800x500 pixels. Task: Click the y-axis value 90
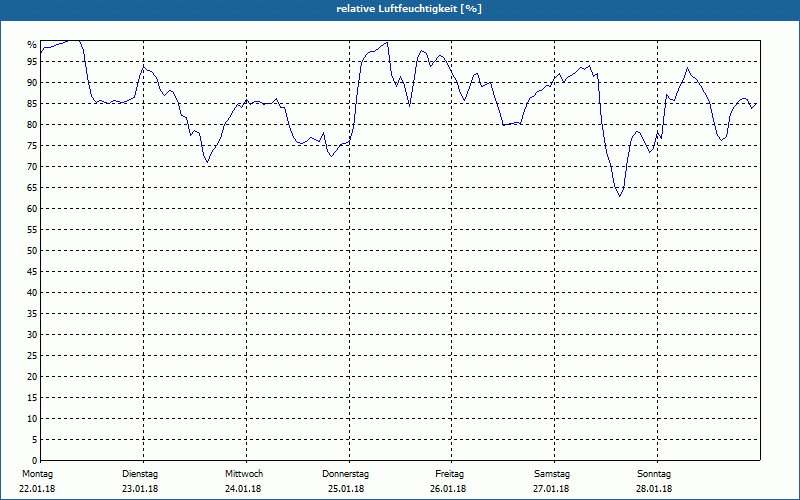[32, 83]
